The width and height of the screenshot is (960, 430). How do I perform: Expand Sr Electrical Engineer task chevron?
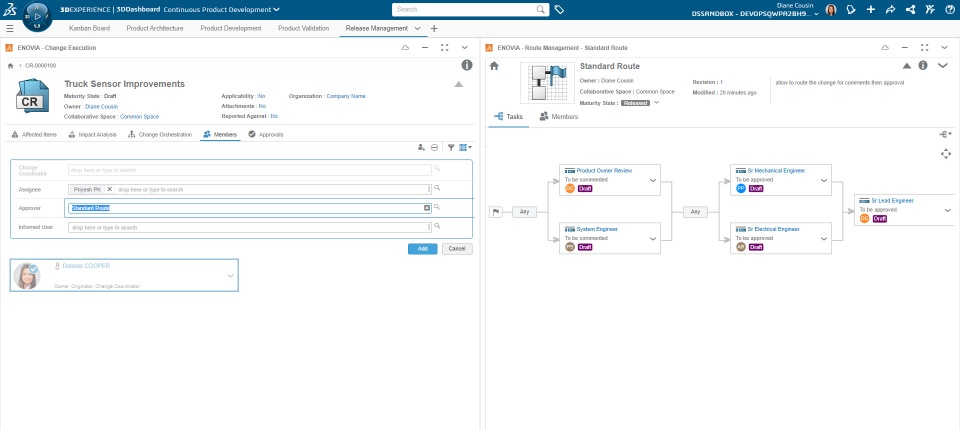click(x=824, y=239)
